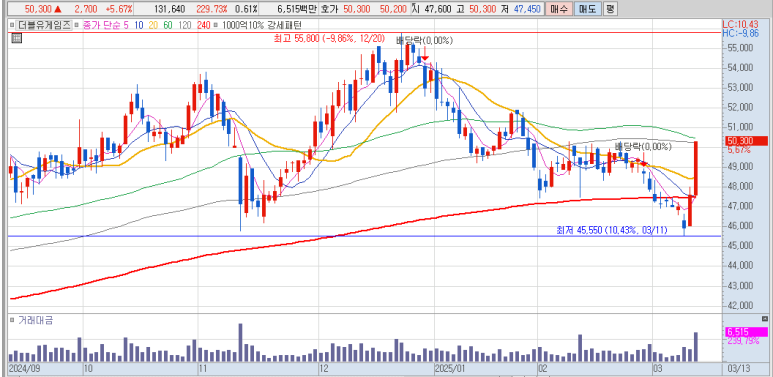Click the square marker beside 거래대금
773x377 pixels.
12,320
